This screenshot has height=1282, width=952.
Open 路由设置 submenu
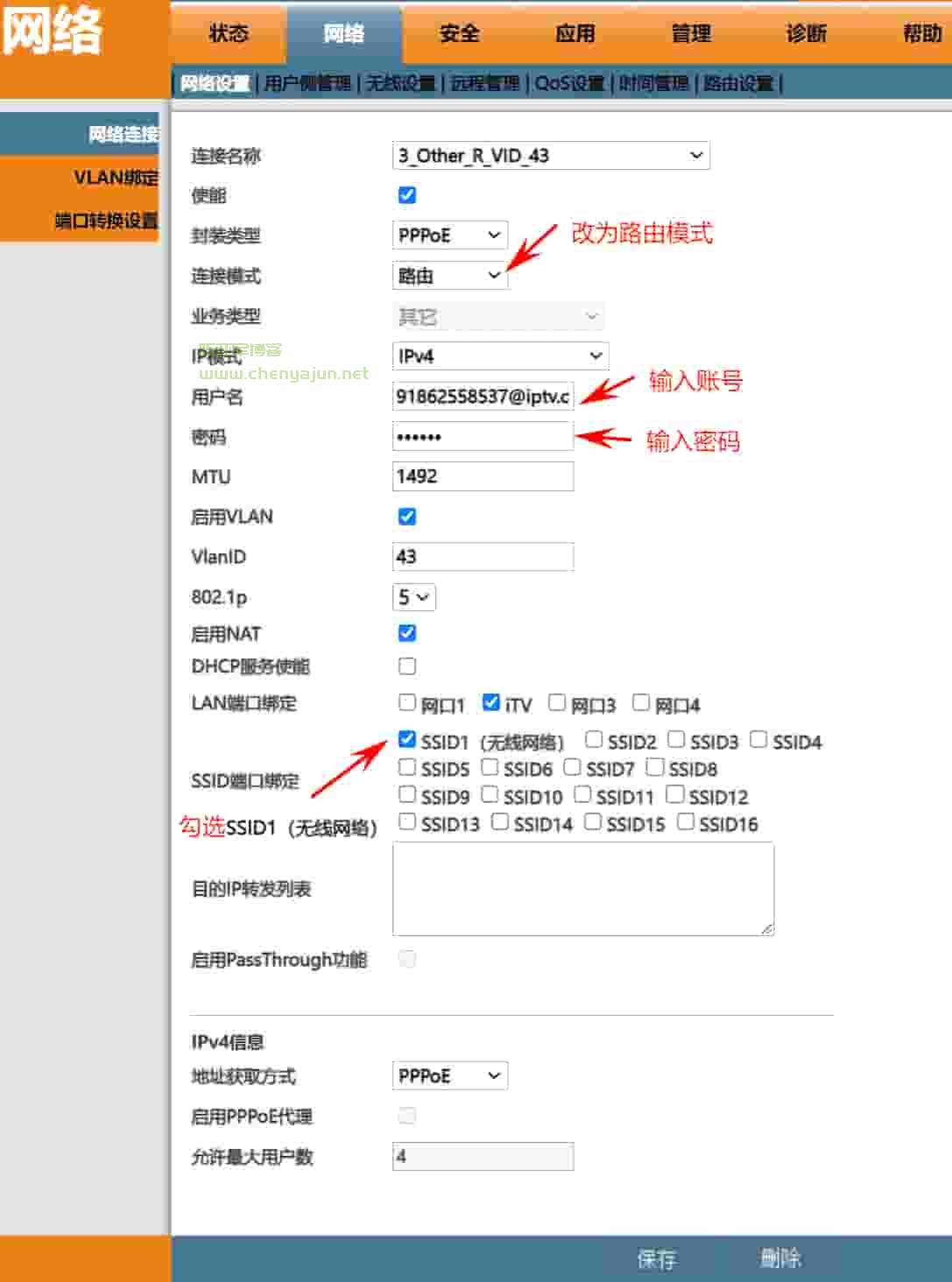pyautogui.click(x=738, y=83)
